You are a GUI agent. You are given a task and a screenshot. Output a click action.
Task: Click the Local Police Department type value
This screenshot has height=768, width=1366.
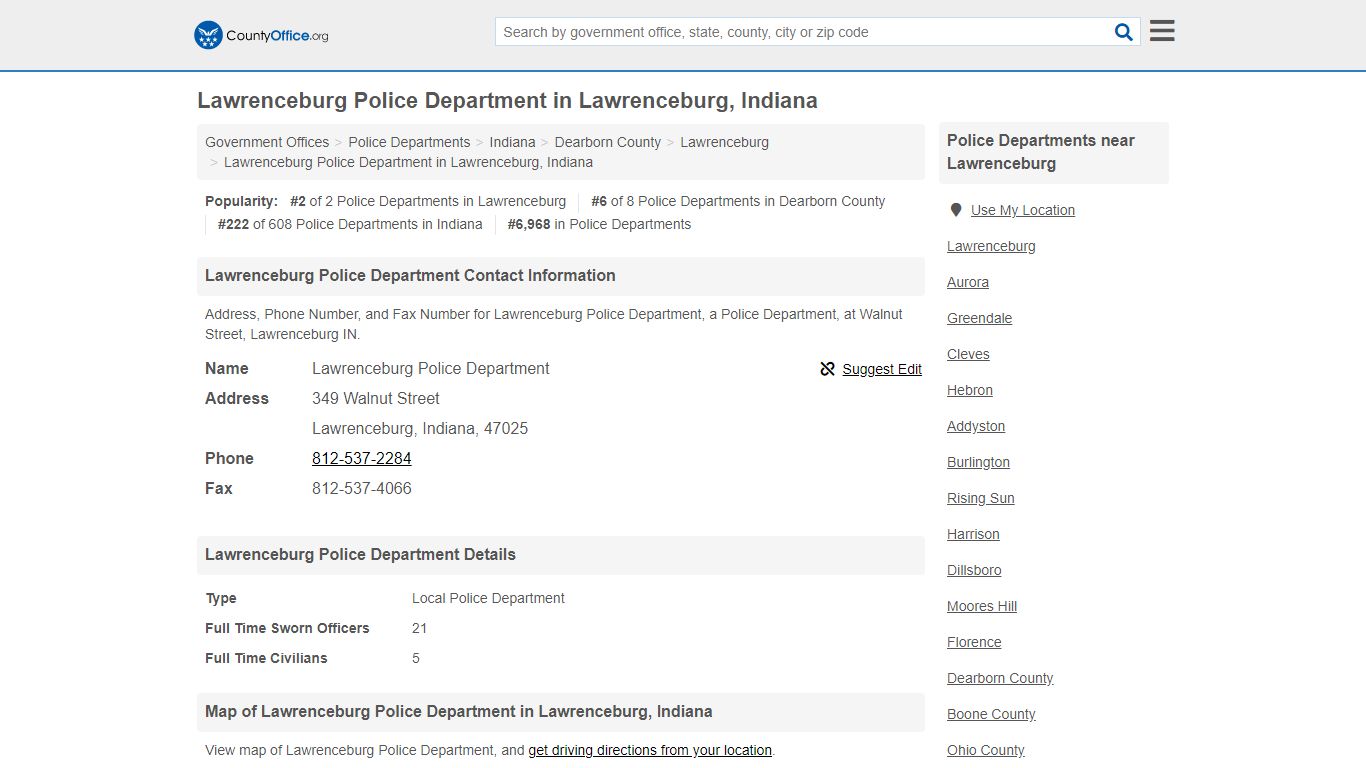[x=488, y=598]
